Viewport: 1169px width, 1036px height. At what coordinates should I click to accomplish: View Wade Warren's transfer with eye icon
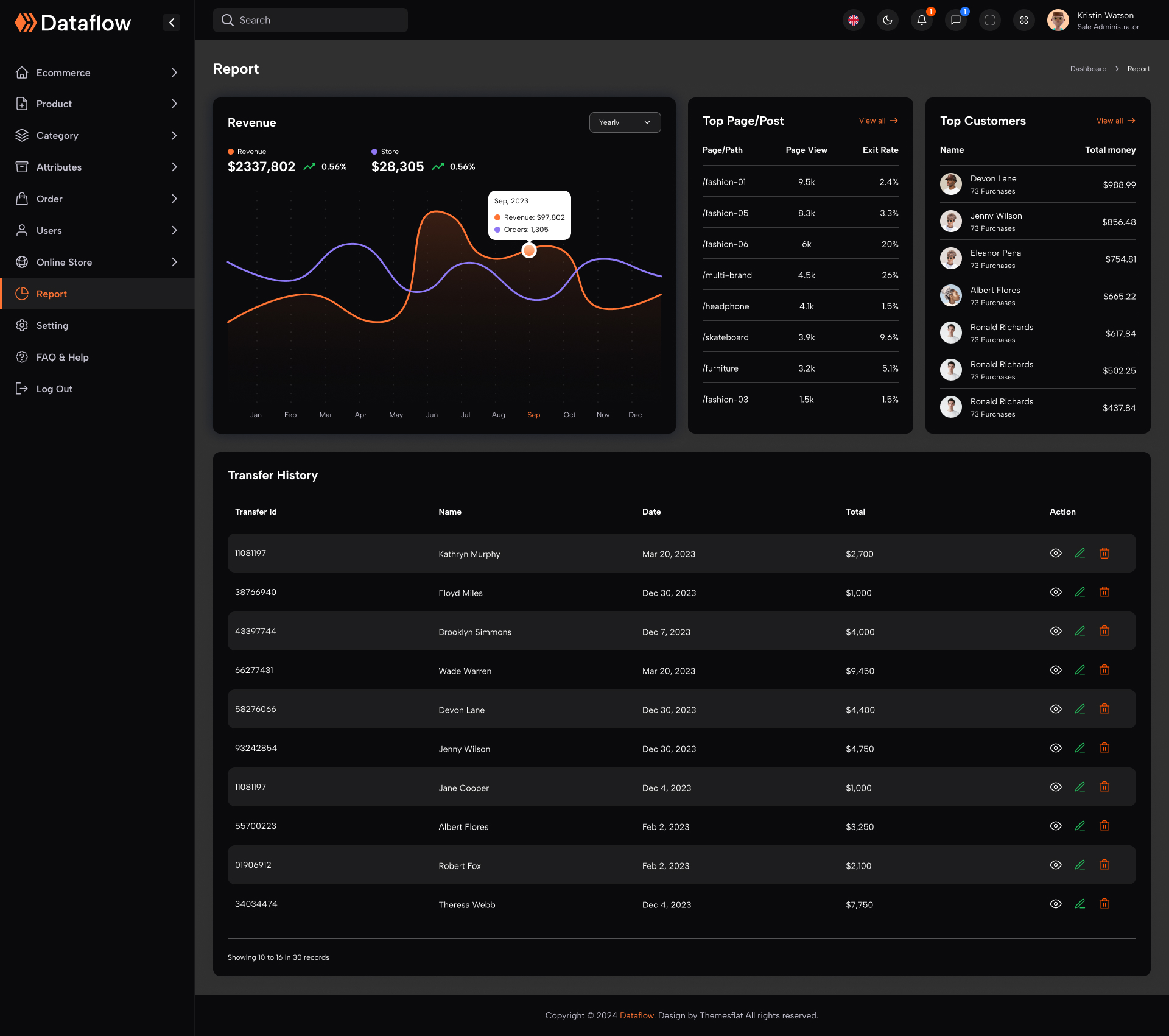click(1055, 670)
